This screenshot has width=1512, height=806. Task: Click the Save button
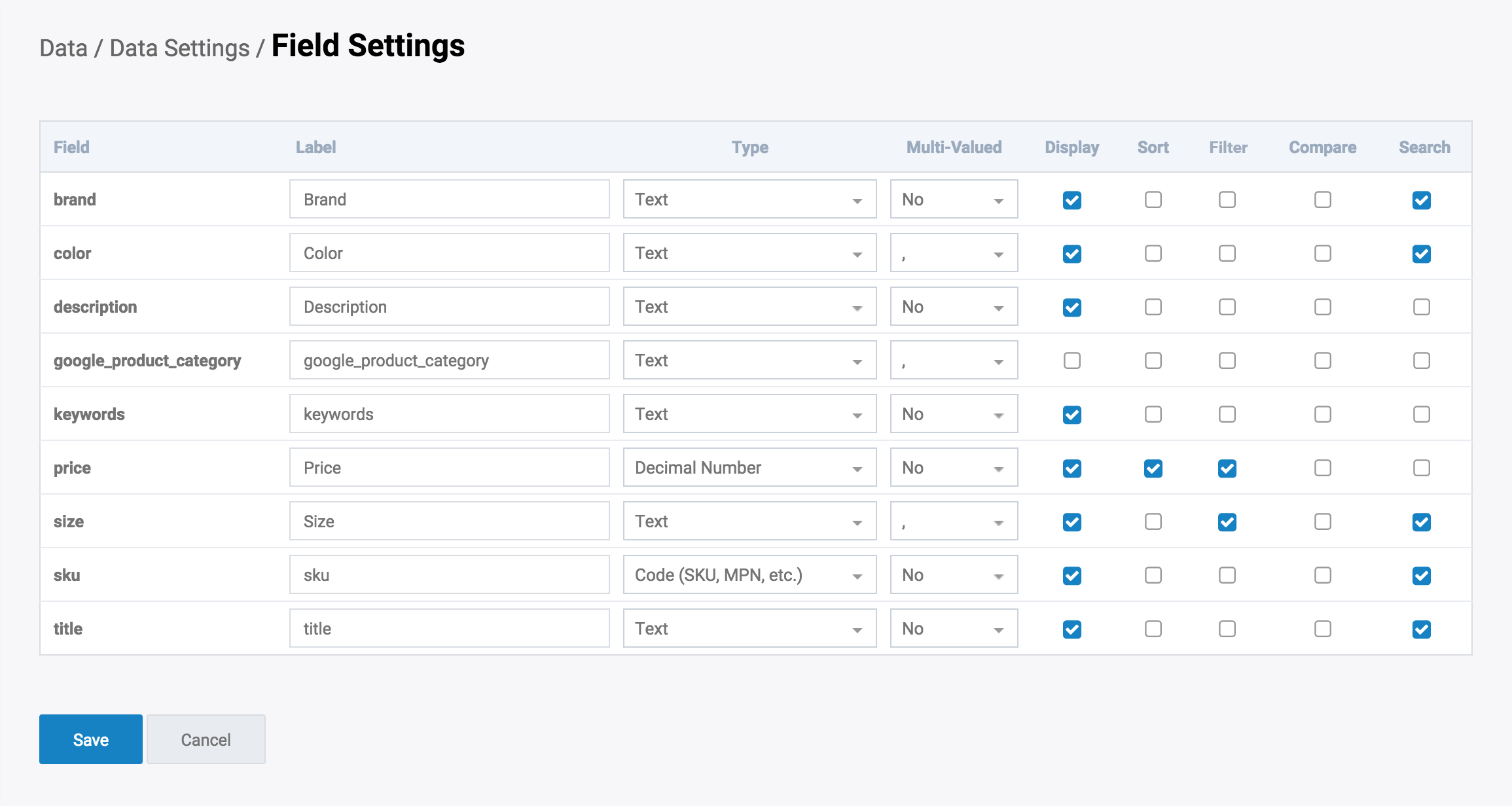point(91,739)
